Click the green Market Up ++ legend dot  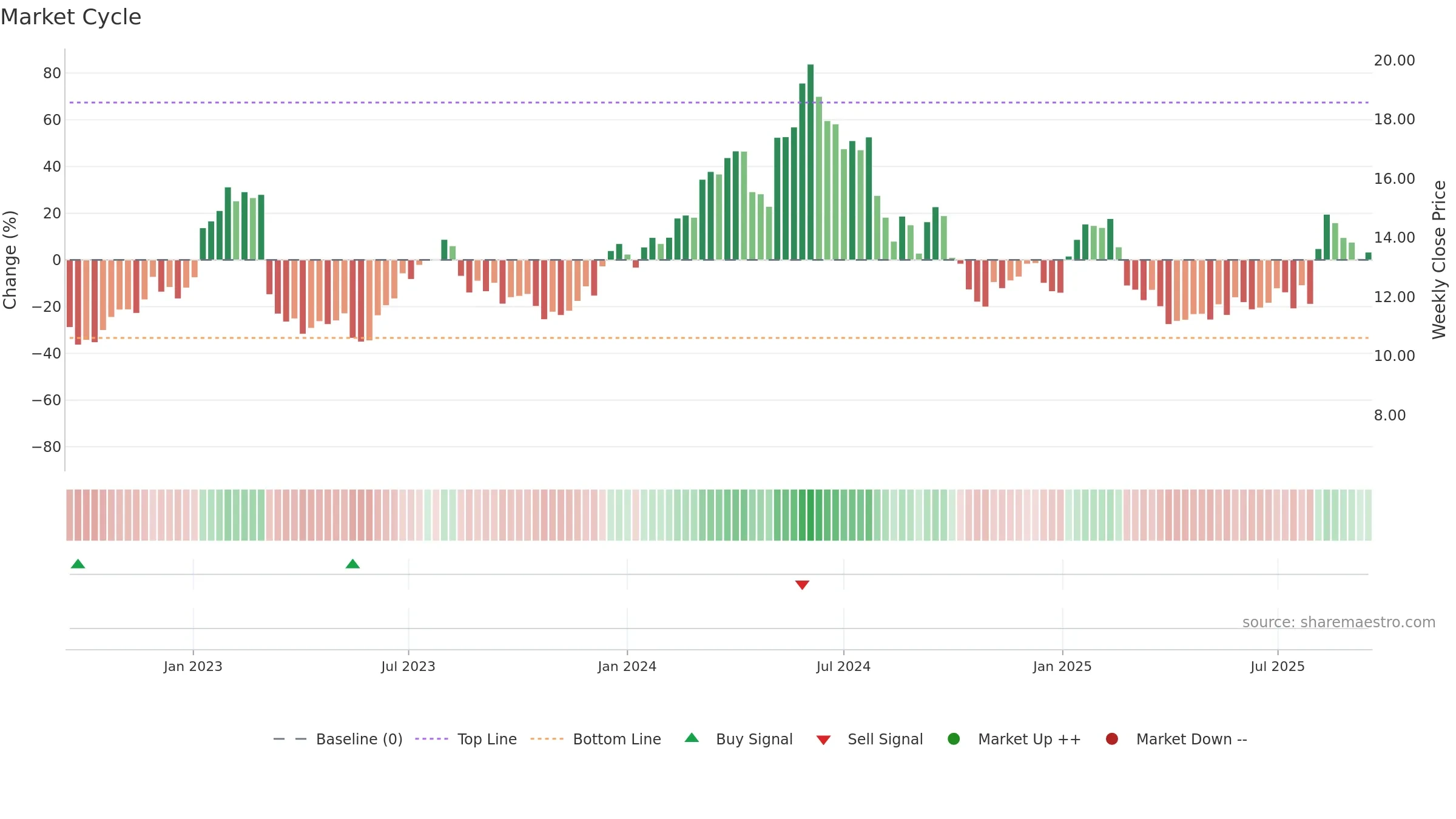(x=954, y=739)
